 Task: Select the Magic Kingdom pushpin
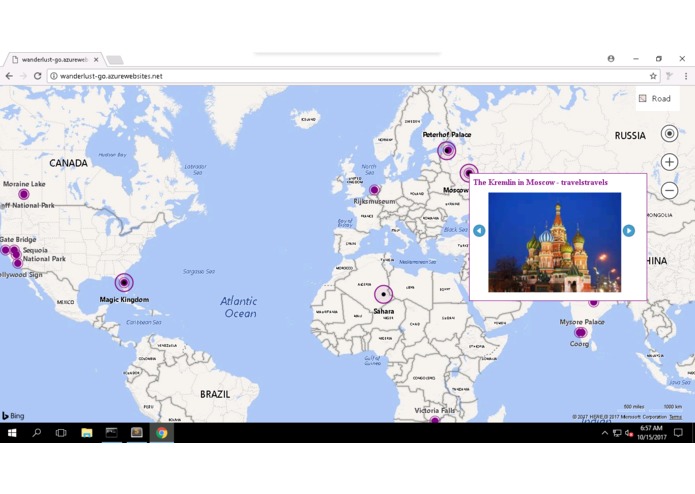pyautogui.click(x=124, y=282)
